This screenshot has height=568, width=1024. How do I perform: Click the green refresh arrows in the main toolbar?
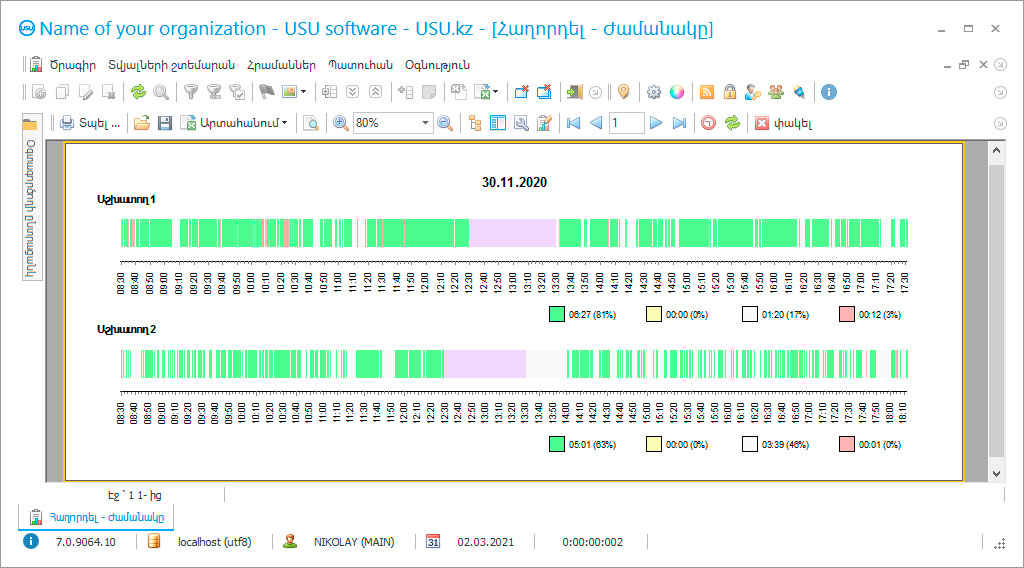pos(138,92)
